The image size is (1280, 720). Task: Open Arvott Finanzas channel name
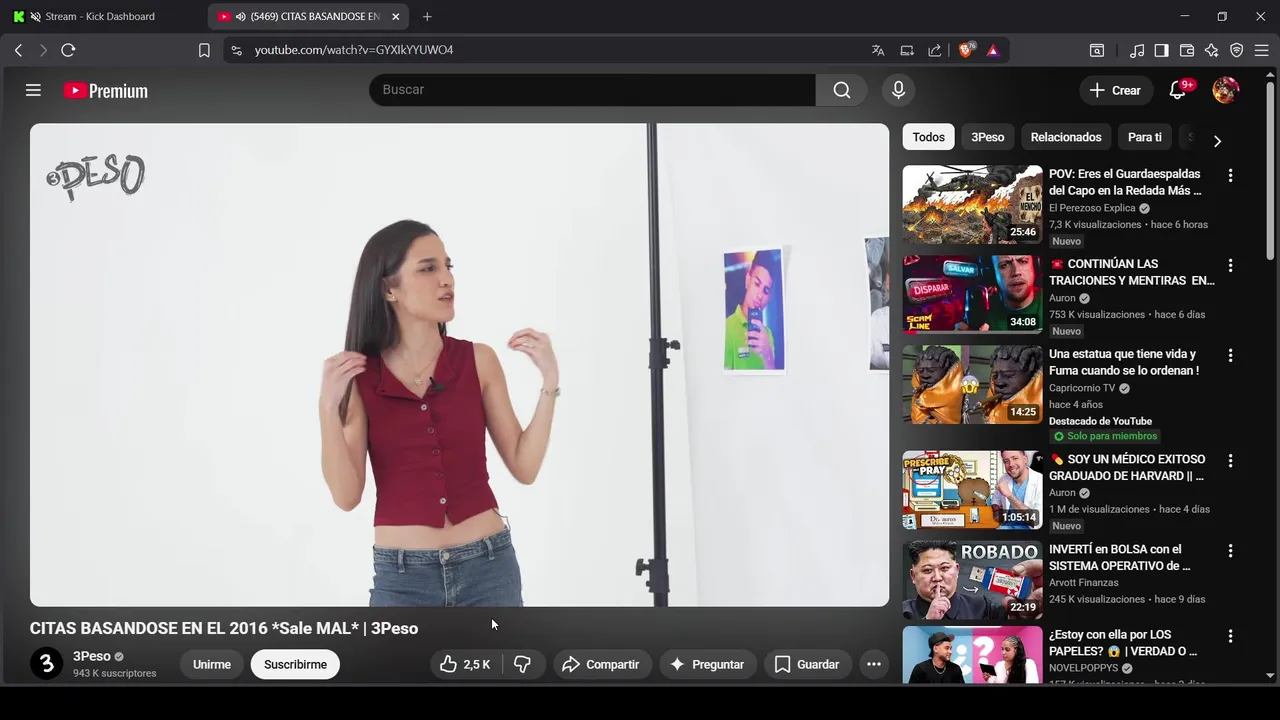[x=1084, y=583]
